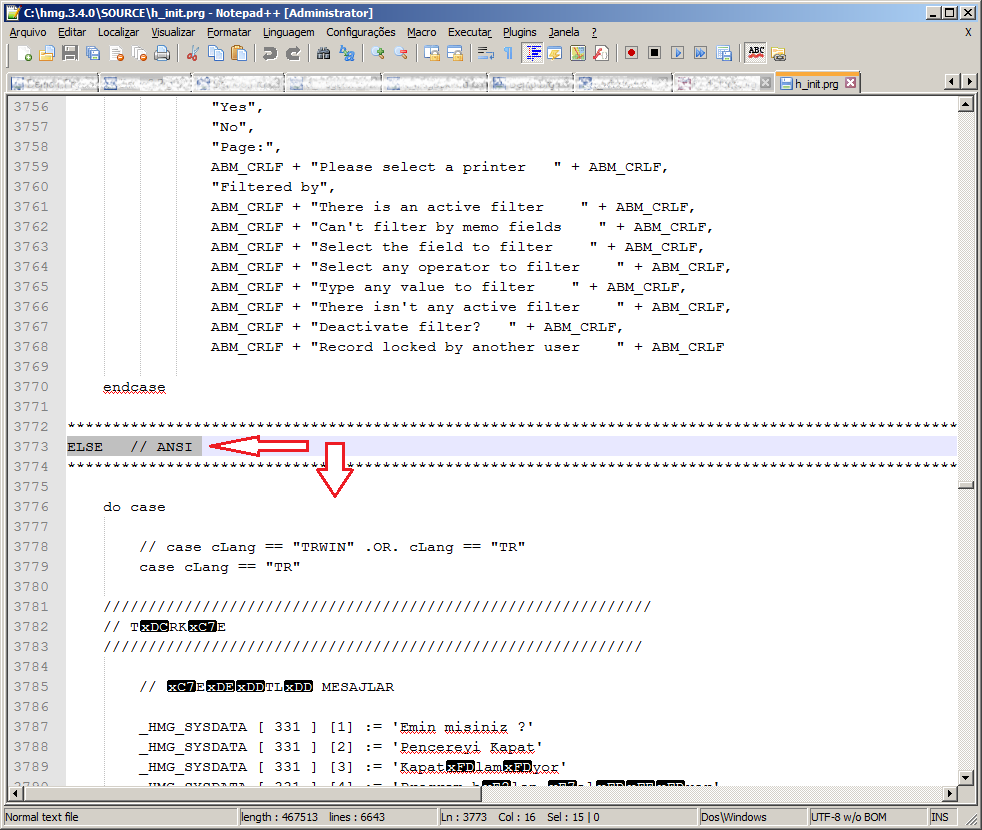Click the Print icon in toolbar
Image resolution: width=982 pixels, height=830 pixels.
[x=162, y=53]
